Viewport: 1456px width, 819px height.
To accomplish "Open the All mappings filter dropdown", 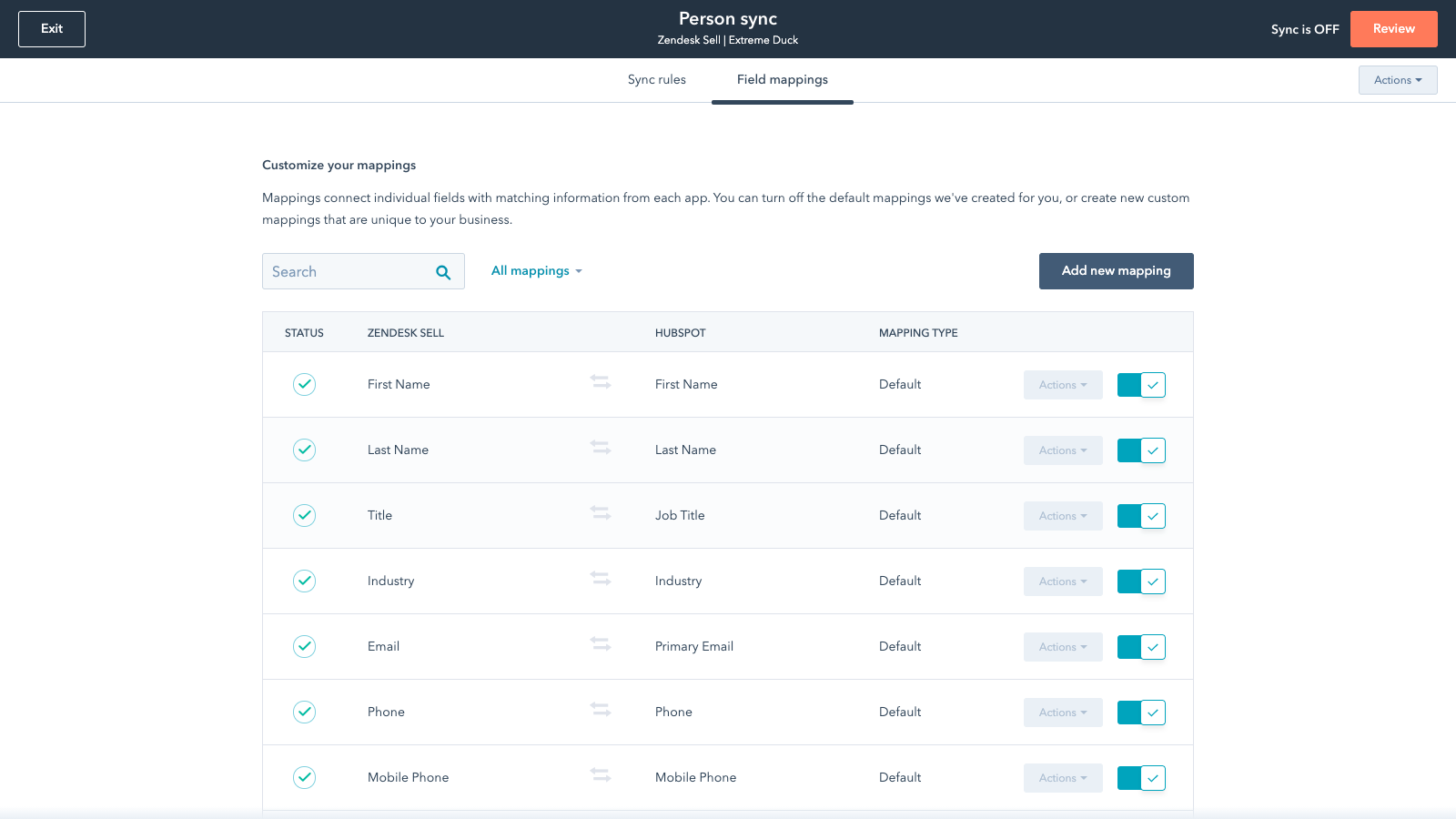I will pos(536,270).
